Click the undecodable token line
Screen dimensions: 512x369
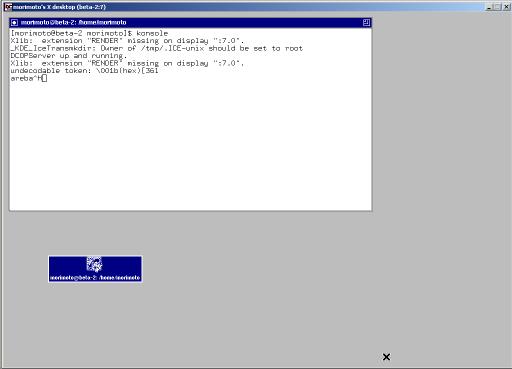(84, 71)
